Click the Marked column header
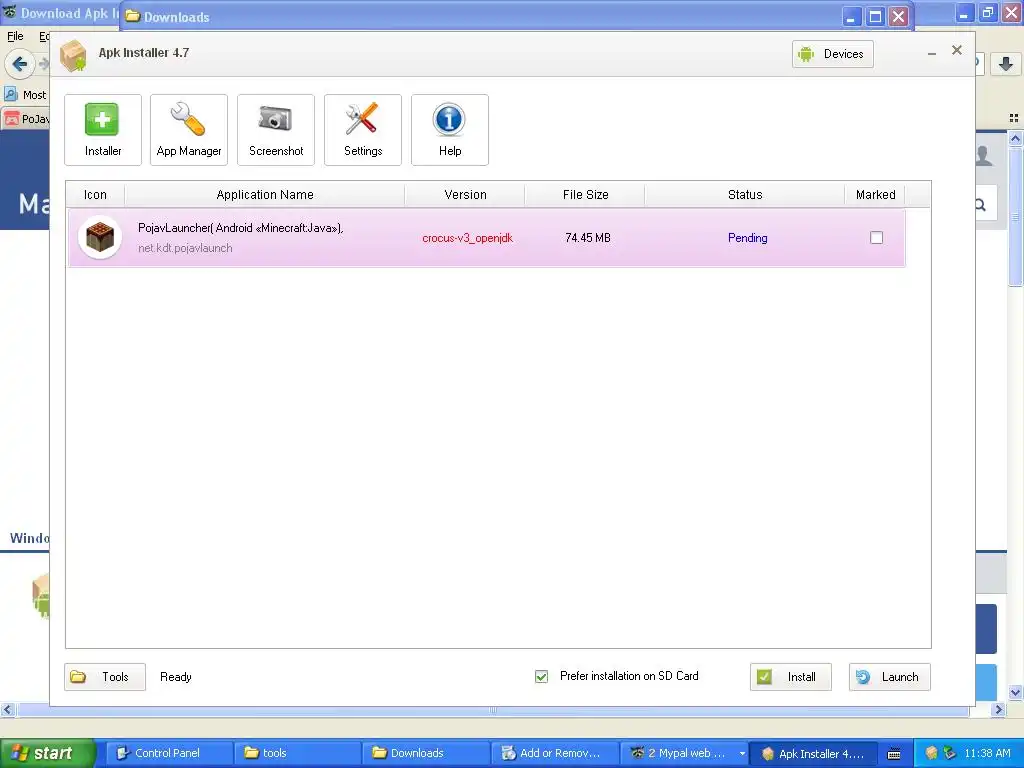1024x768 pixels. tap(875, 195)
